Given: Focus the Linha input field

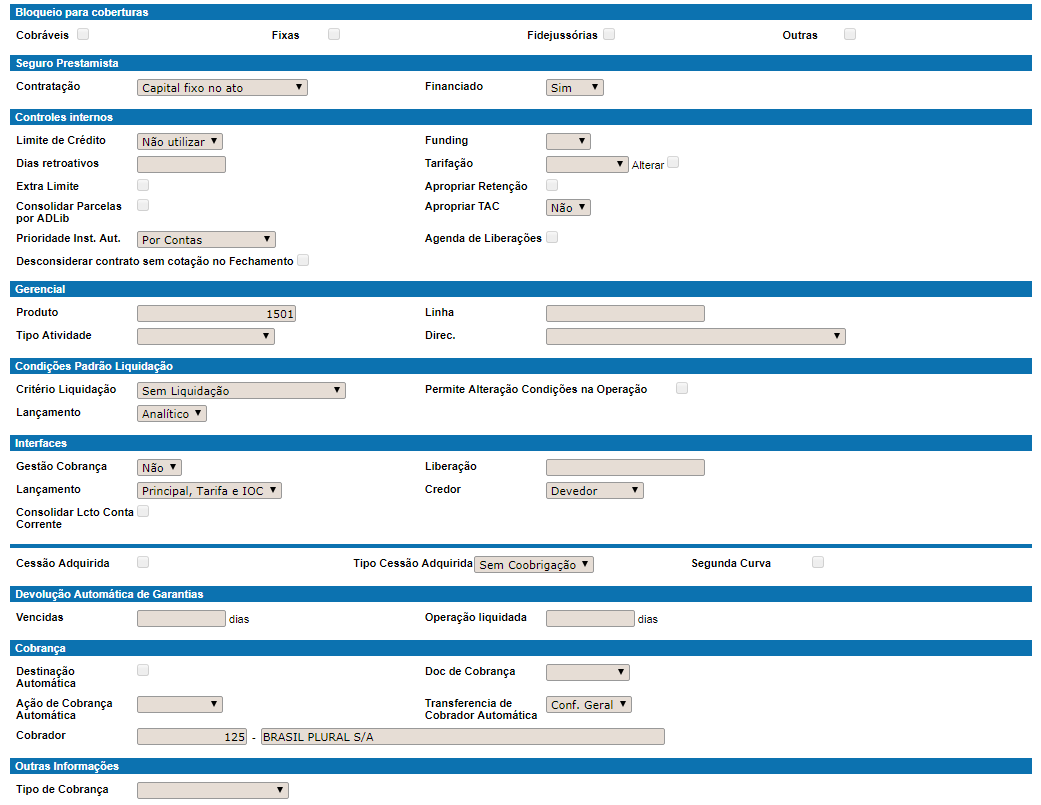Looking at the screenshot, I should pyautogui.click(x=625, y=313).
